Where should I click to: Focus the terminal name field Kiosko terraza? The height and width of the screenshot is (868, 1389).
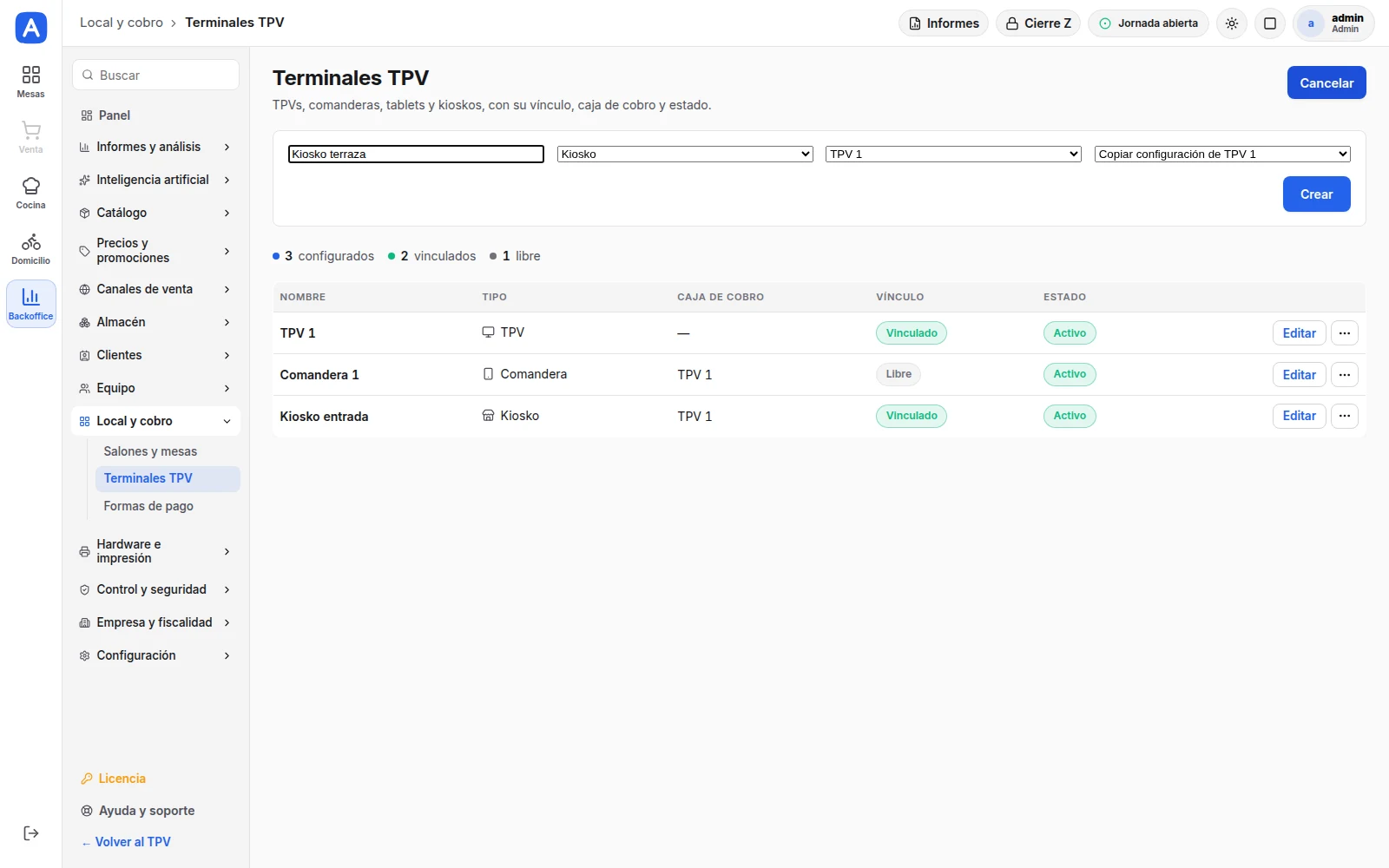tap(416, 154)
